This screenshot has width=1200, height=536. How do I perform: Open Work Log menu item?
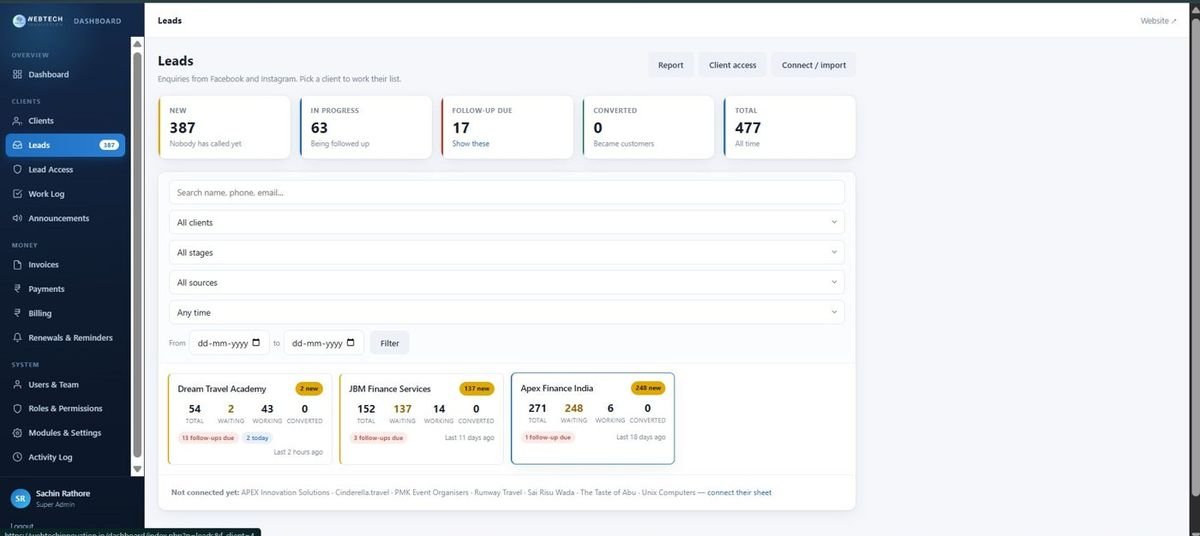pos(65,194)
